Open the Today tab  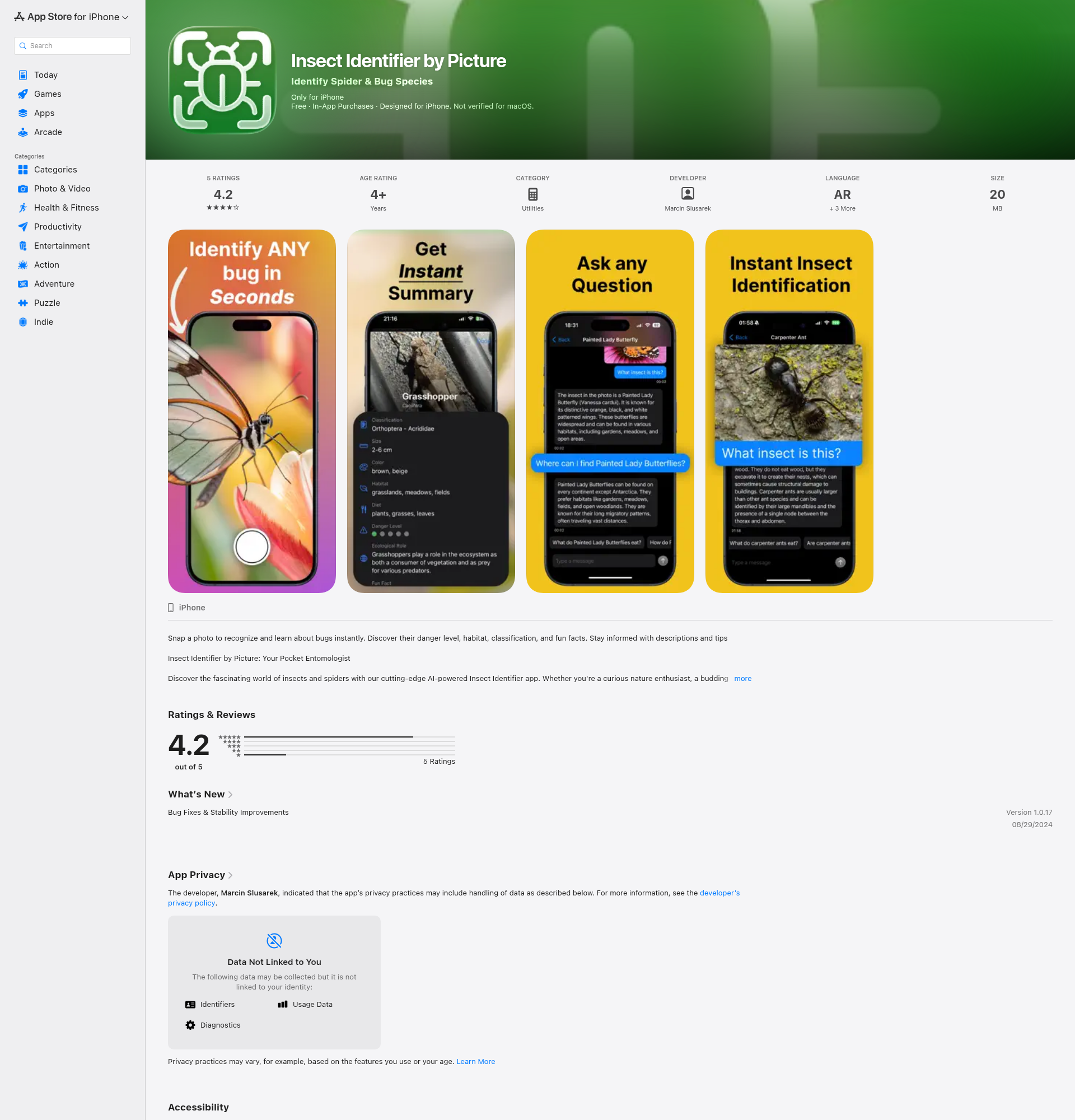point(73,75)
